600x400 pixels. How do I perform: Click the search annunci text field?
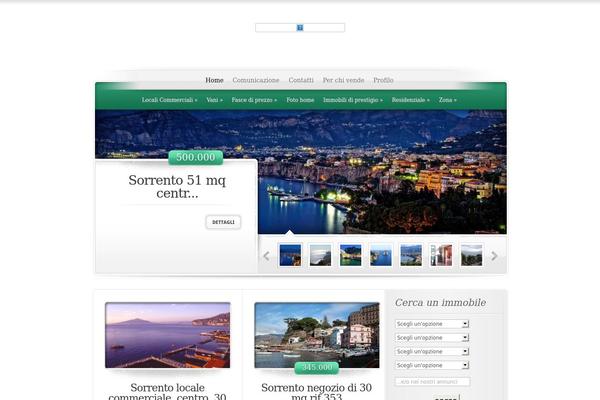point(432,382)
